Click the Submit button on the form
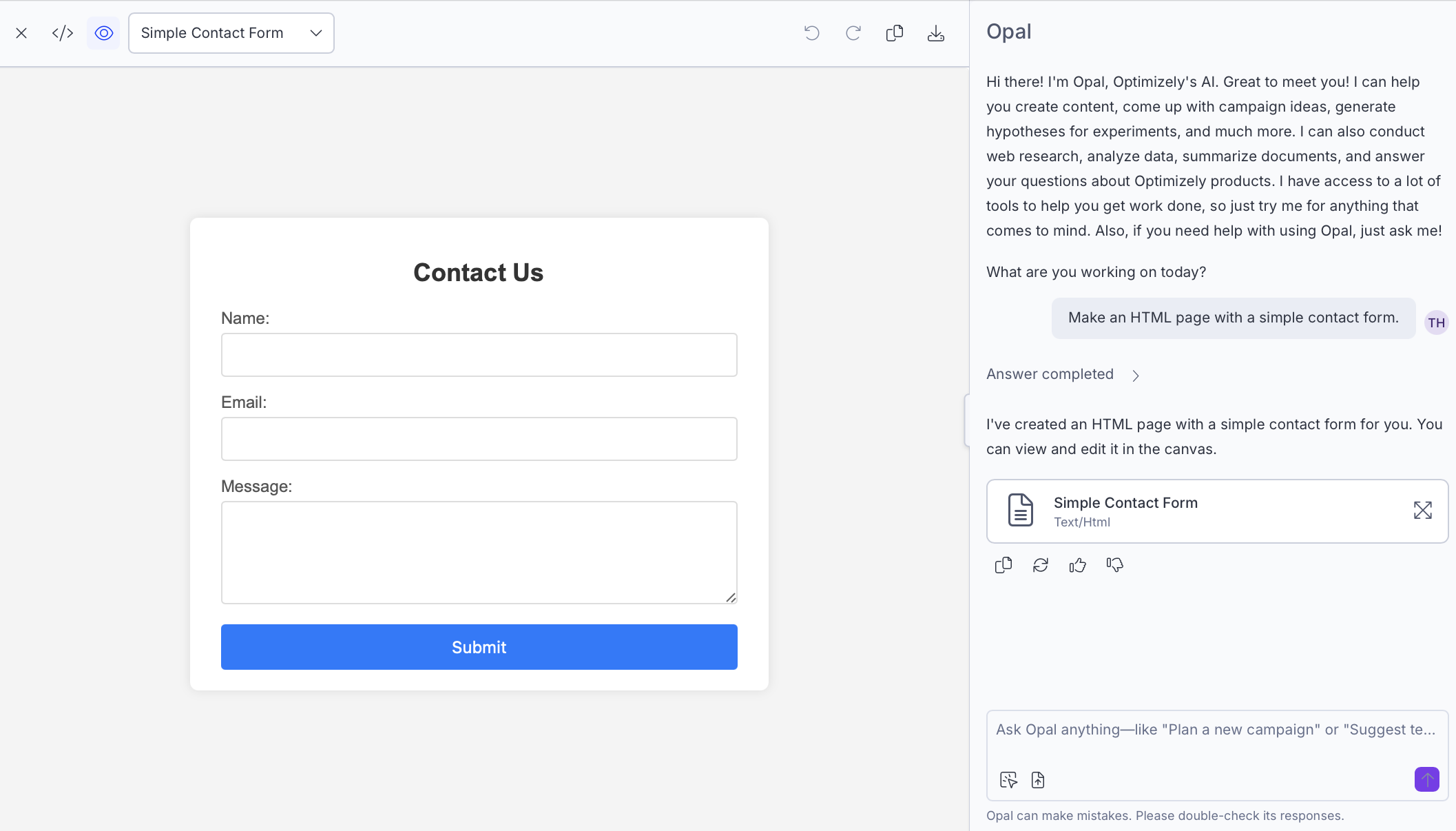Screen dimensions: 1456x831 pos(479,647)
